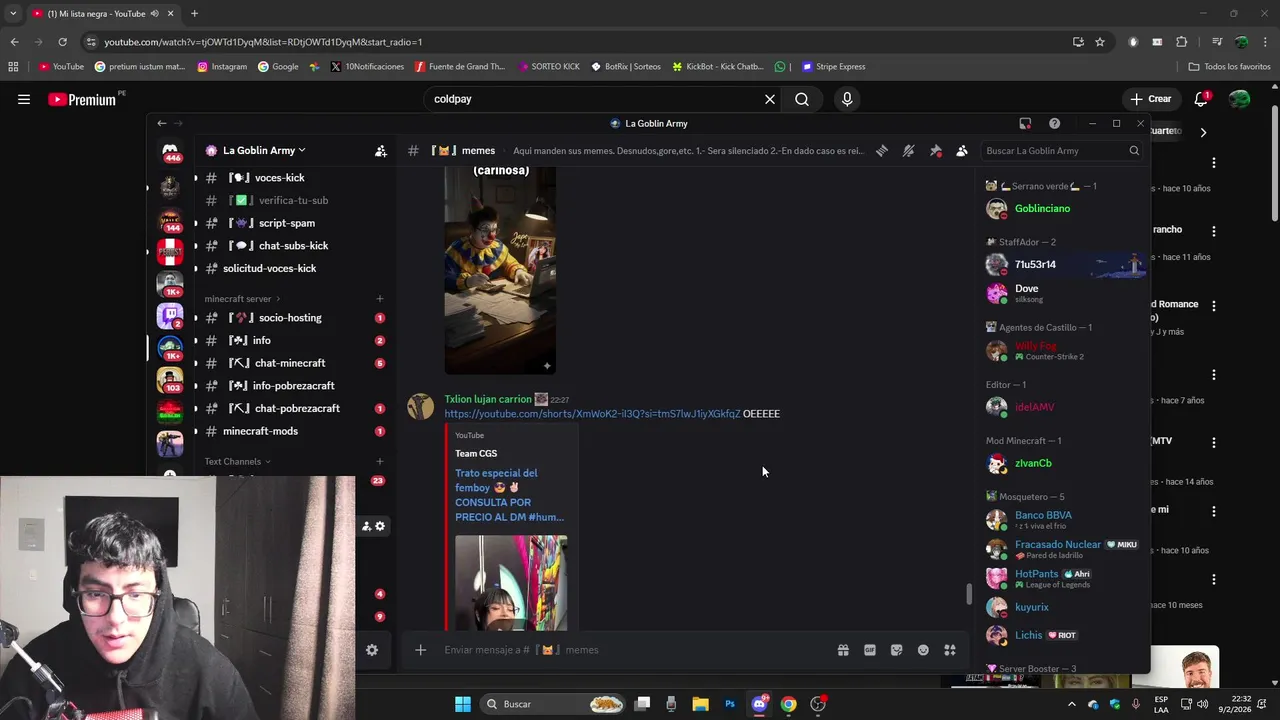The image size is (1280, 720).
Task: Open Discord help question mark icon
Action: tap(1054, 123)
